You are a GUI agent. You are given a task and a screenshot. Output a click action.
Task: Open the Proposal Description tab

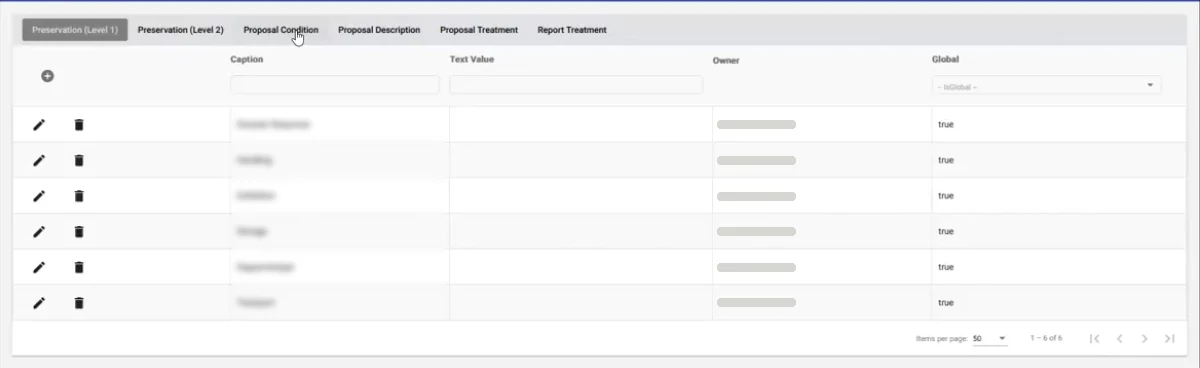click(379, 30)
